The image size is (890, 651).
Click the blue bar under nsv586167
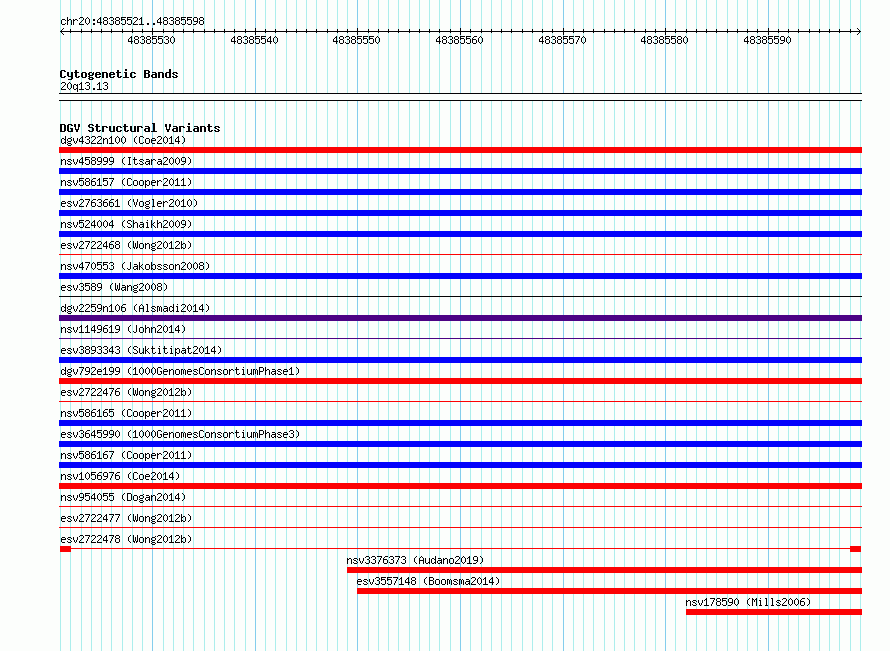pyautogui.click(x=460, y=465)
